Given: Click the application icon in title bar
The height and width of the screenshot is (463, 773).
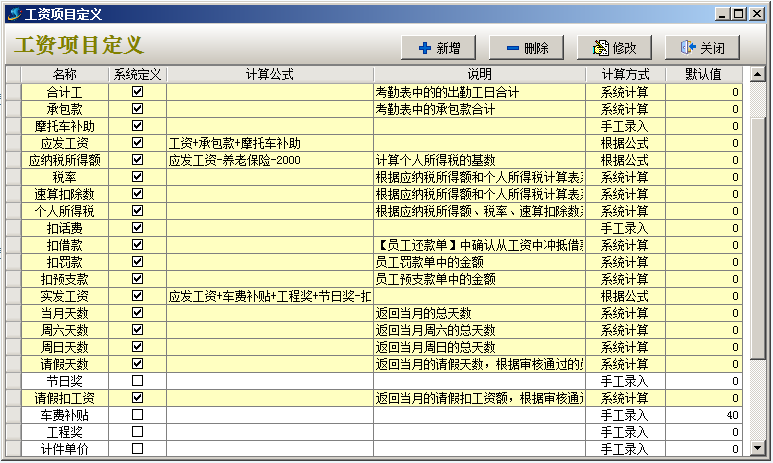Looking at the screenshot, I should pos(13,14).
